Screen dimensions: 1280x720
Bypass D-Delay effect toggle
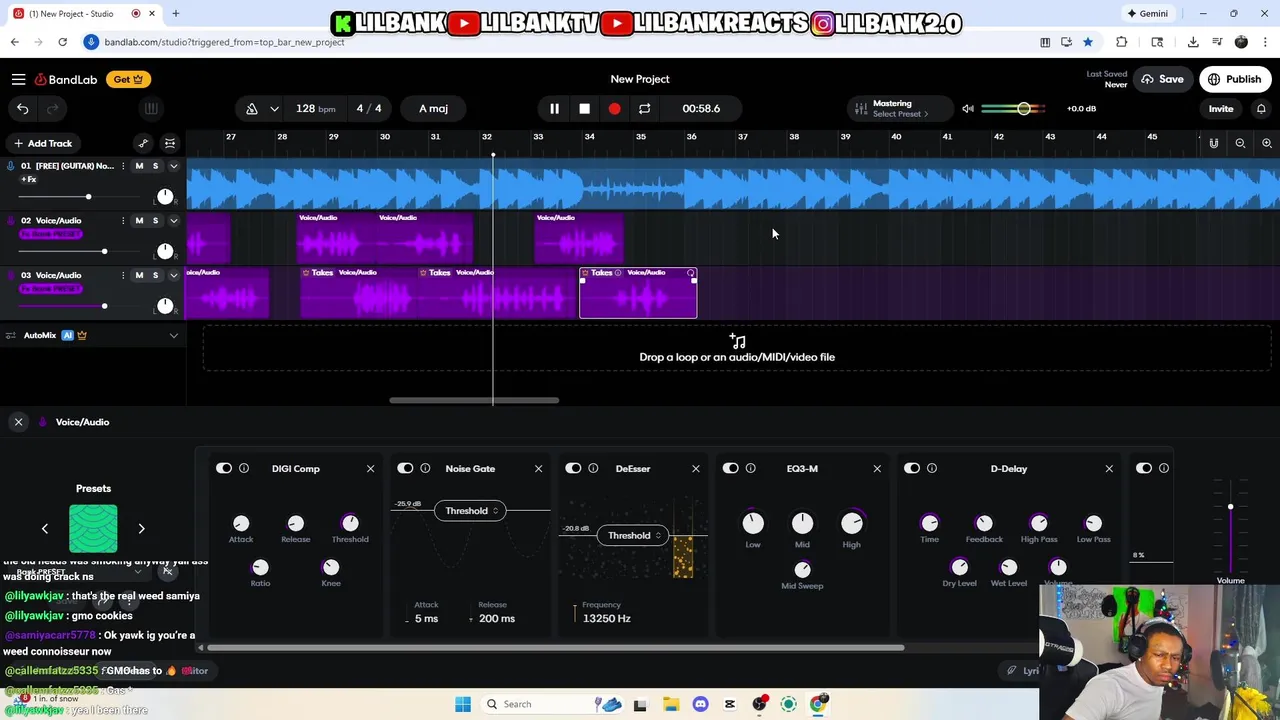[x=912, y=468]
